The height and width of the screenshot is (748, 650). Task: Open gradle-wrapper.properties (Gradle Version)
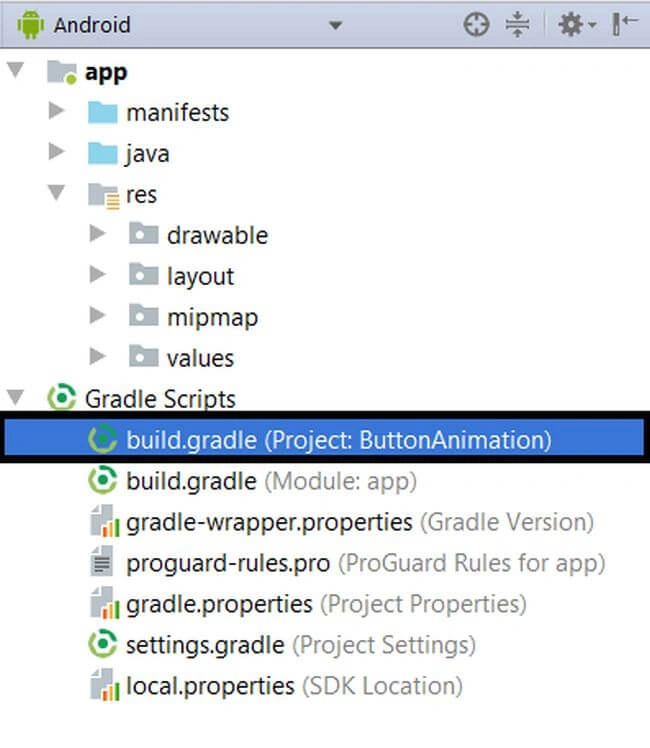360,522
